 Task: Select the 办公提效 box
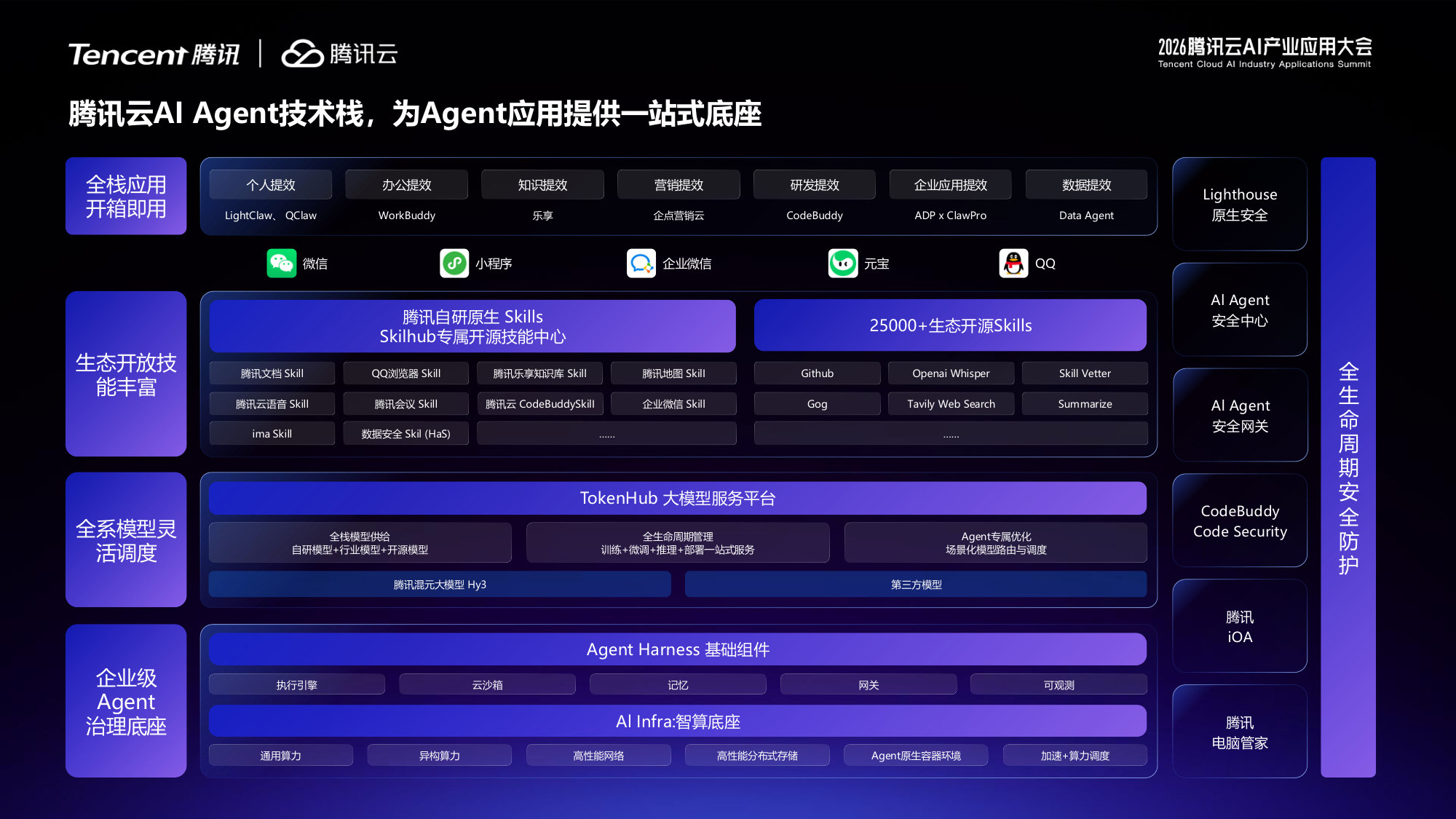tap(406, 185)
